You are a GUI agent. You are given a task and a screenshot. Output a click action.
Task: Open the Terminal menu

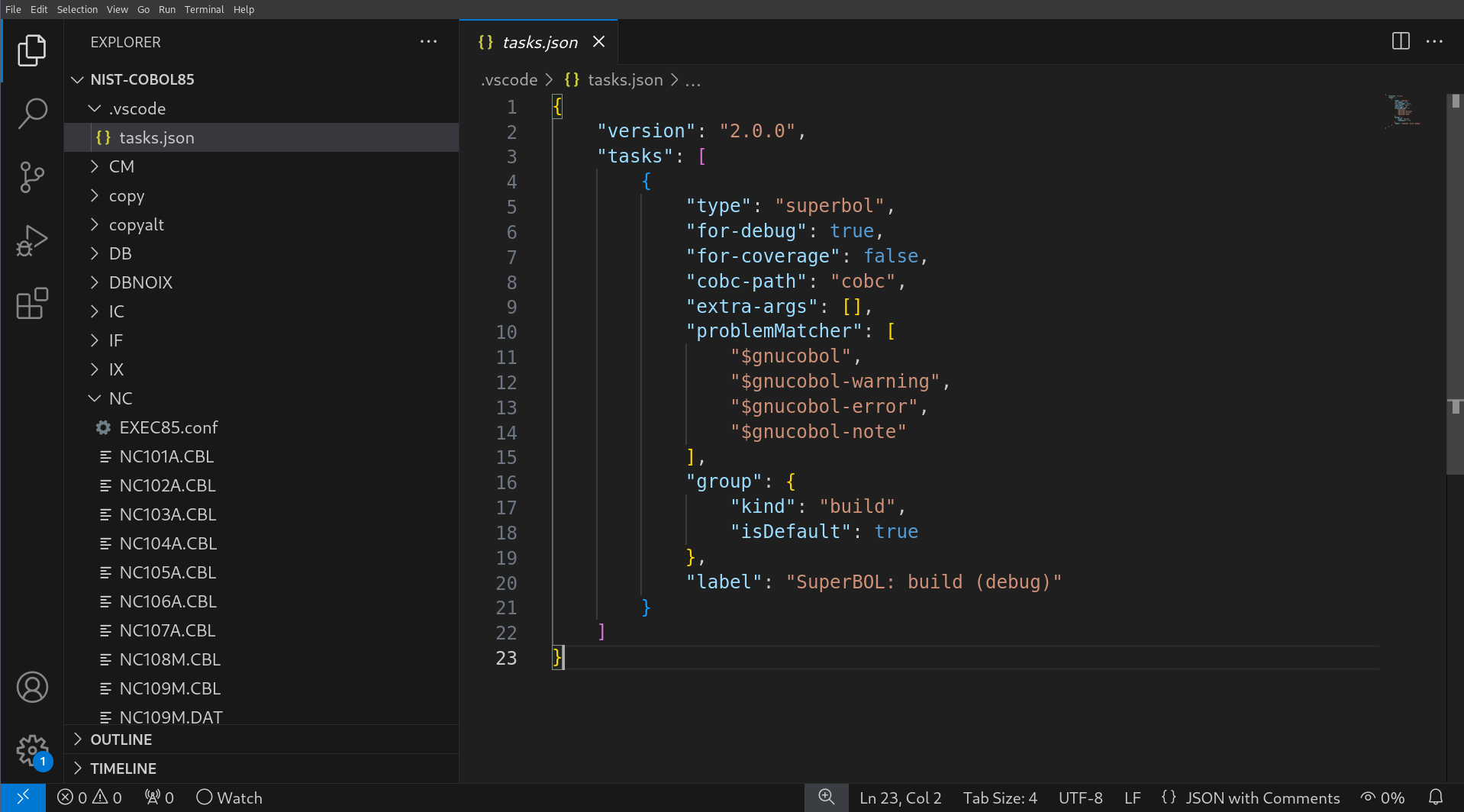point(204,9)
